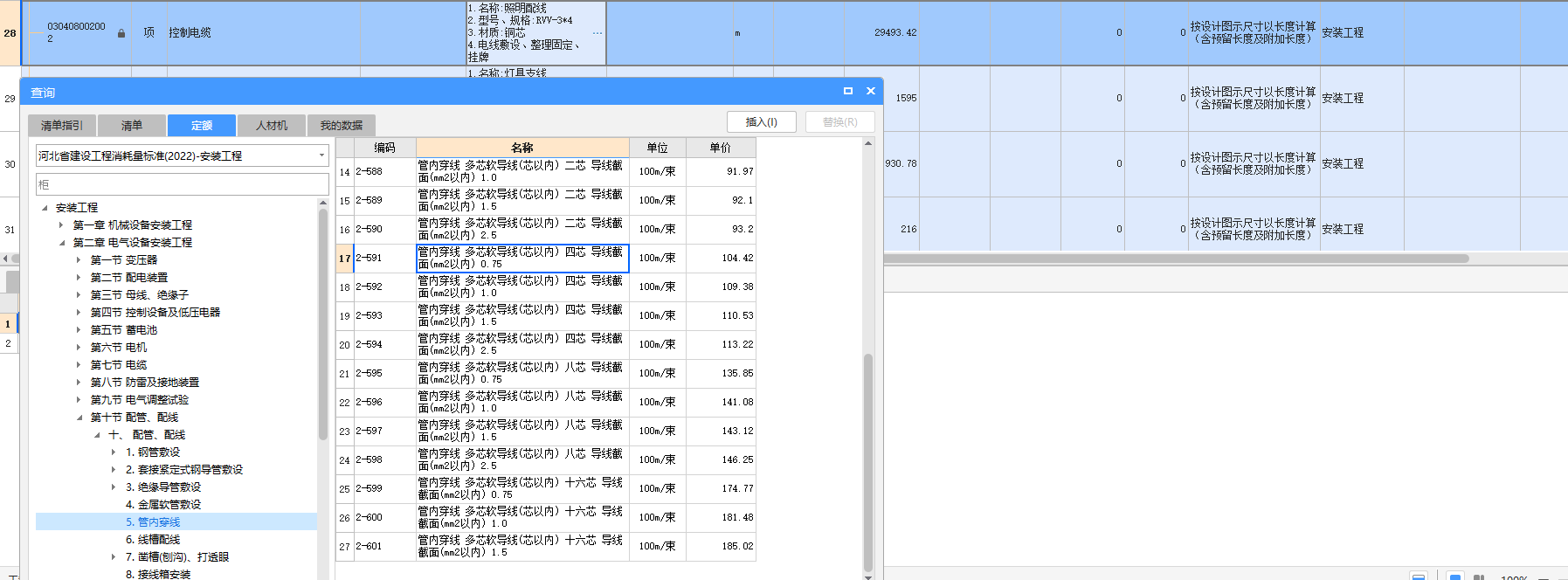
Task: Click the 编码 column header
Action: [384, 148]
